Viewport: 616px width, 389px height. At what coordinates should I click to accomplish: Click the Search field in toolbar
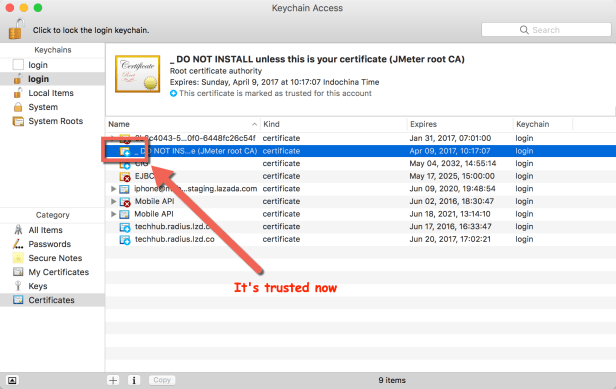546,30
